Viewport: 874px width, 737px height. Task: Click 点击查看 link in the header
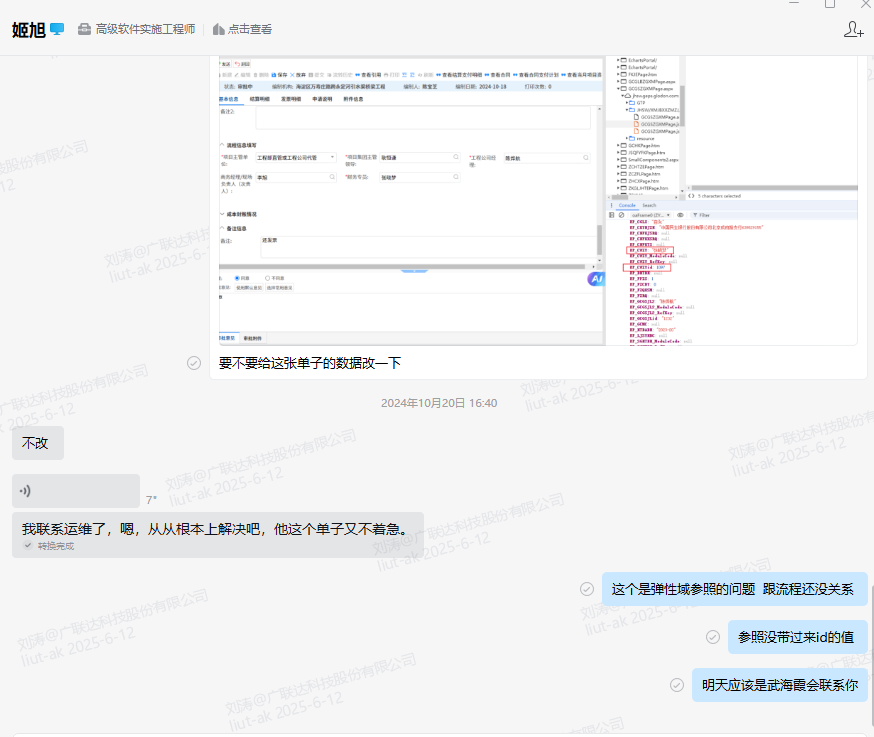click(x=250, y=30)
